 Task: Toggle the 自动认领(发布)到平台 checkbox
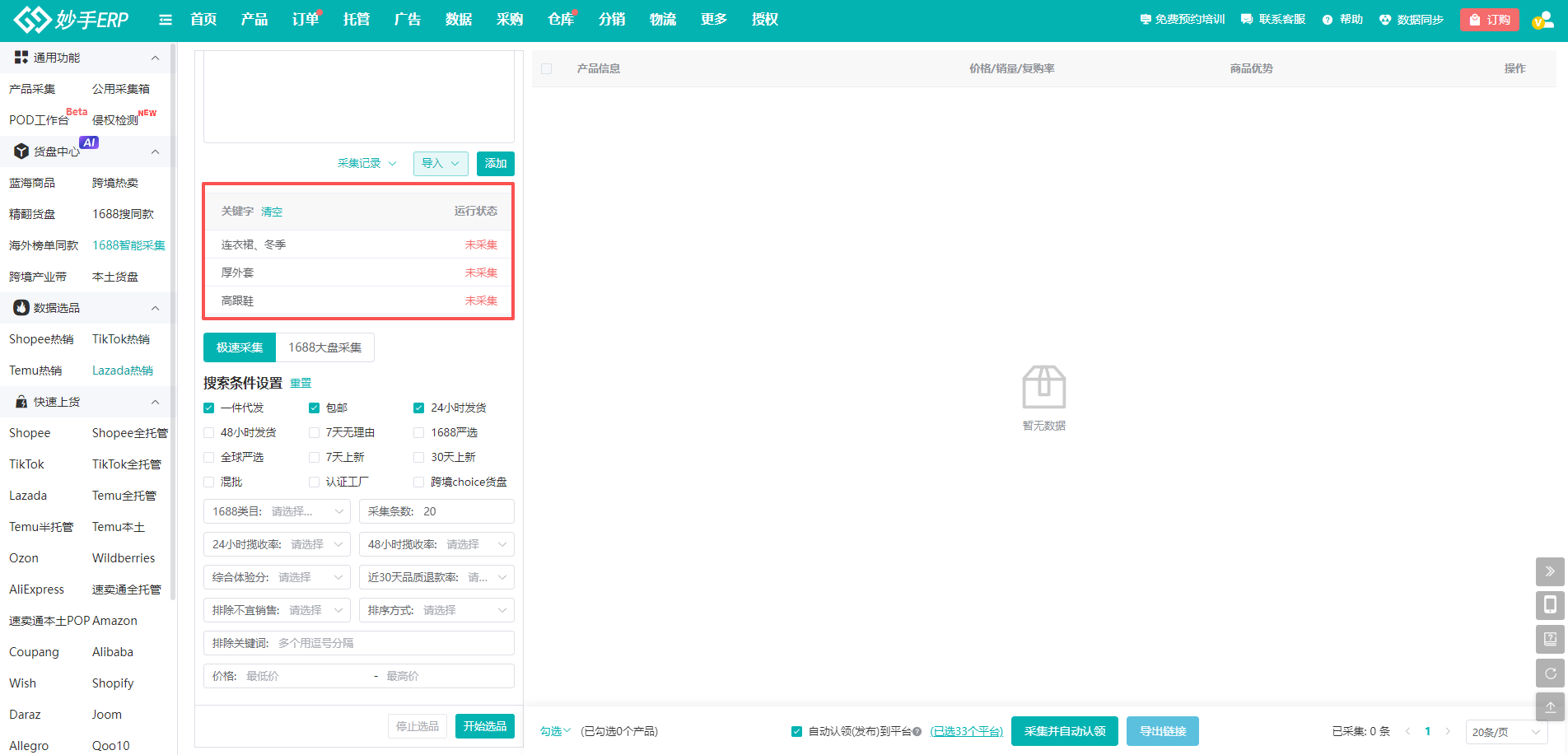[796, 731]
